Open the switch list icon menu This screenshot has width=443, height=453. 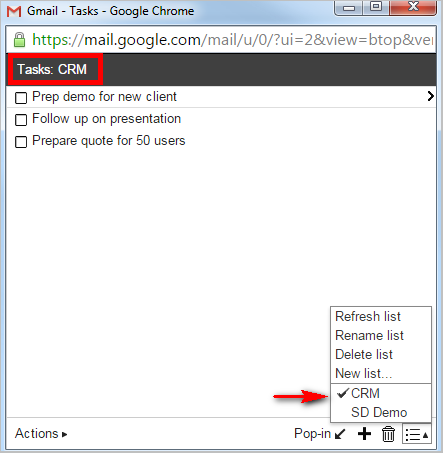pos(417,434)
